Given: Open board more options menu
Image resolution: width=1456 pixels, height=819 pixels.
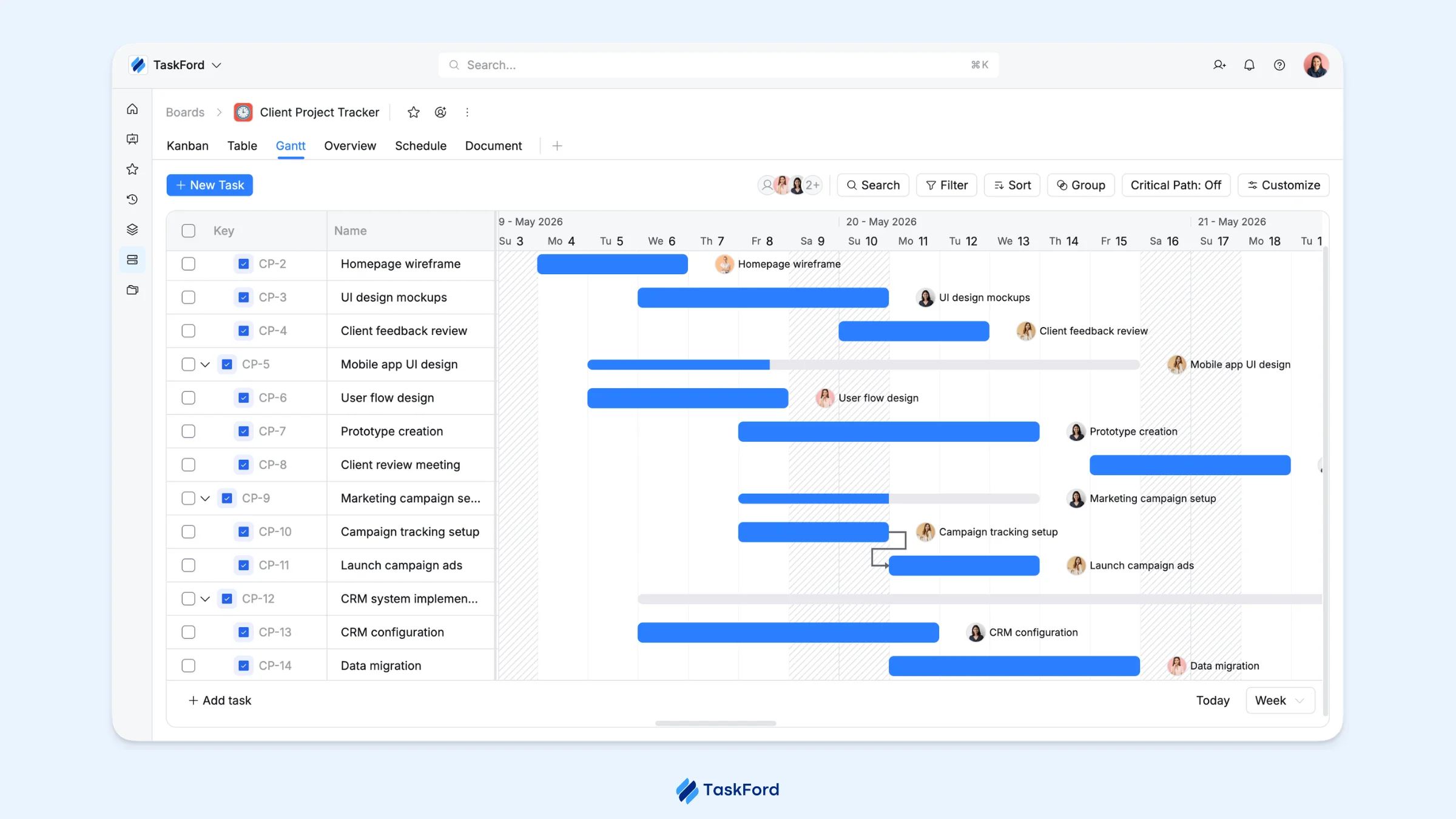Looking at the screenshot, I should [467, 112].
